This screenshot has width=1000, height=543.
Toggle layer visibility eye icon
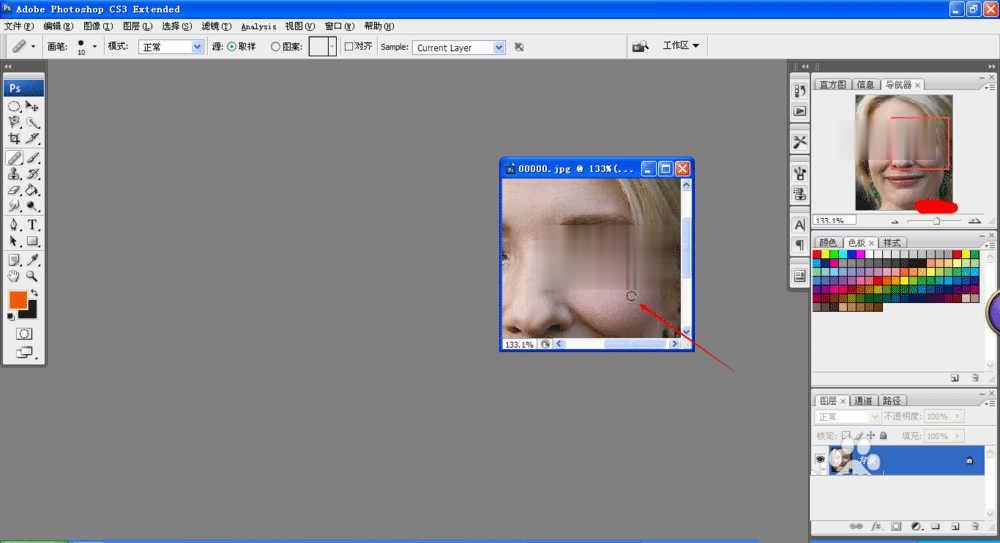coord(820,460)
